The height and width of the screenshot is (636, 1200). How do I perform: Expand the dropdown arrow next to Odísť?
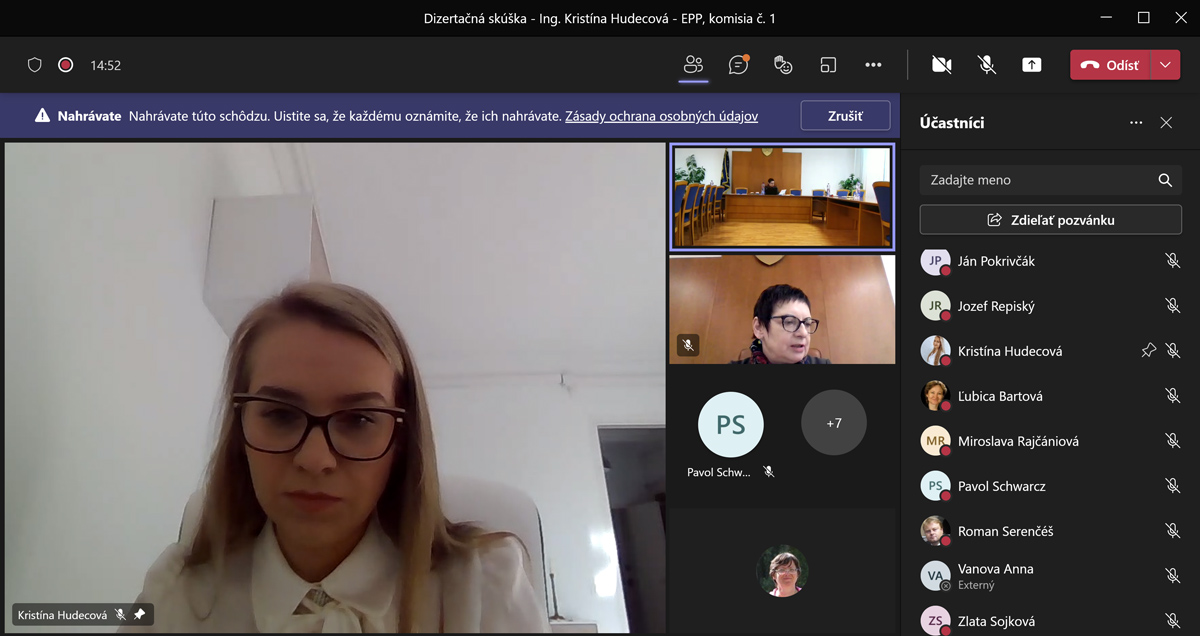click(1165, 65)
